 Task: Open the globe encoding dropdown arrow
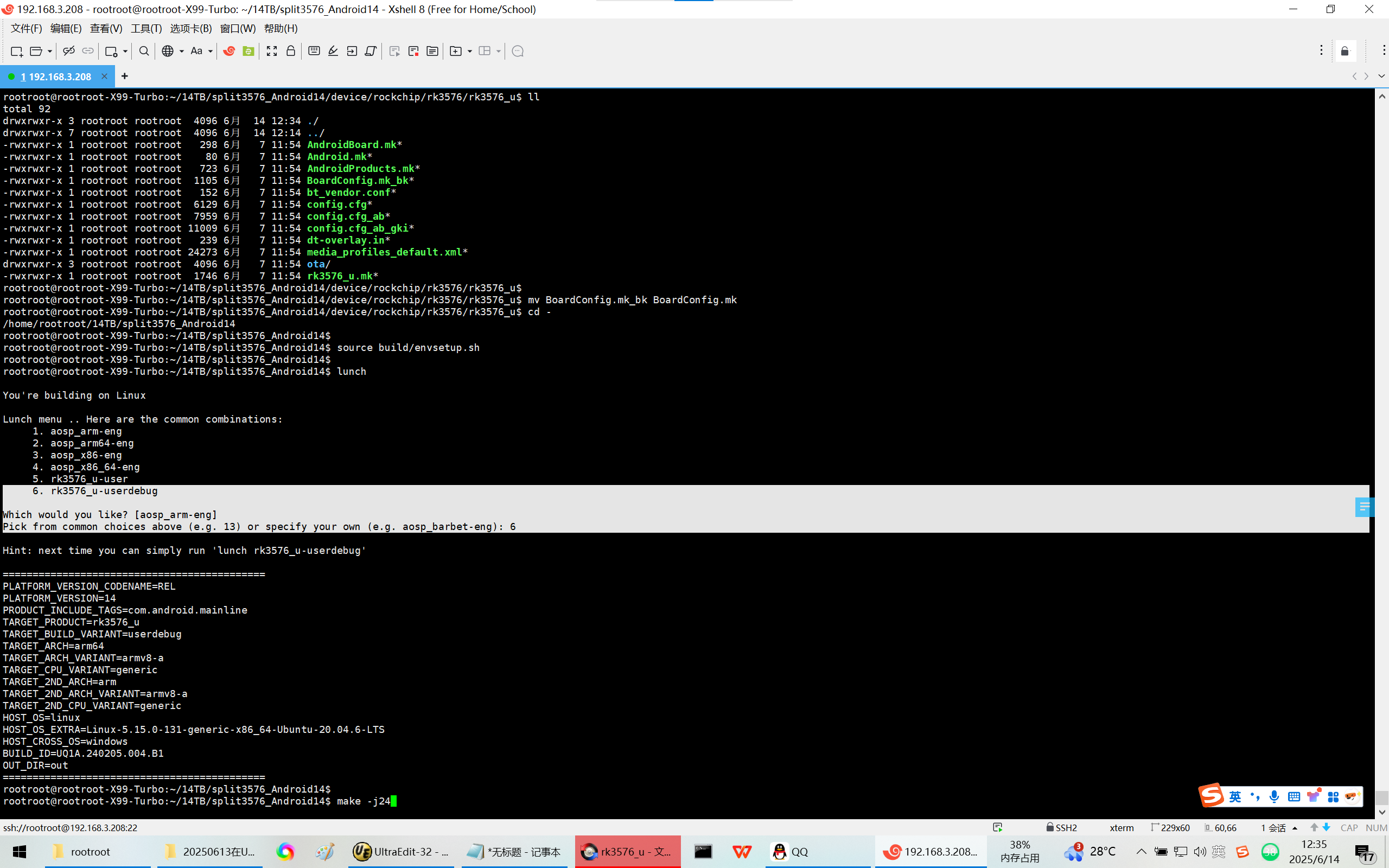click(181, 51)
